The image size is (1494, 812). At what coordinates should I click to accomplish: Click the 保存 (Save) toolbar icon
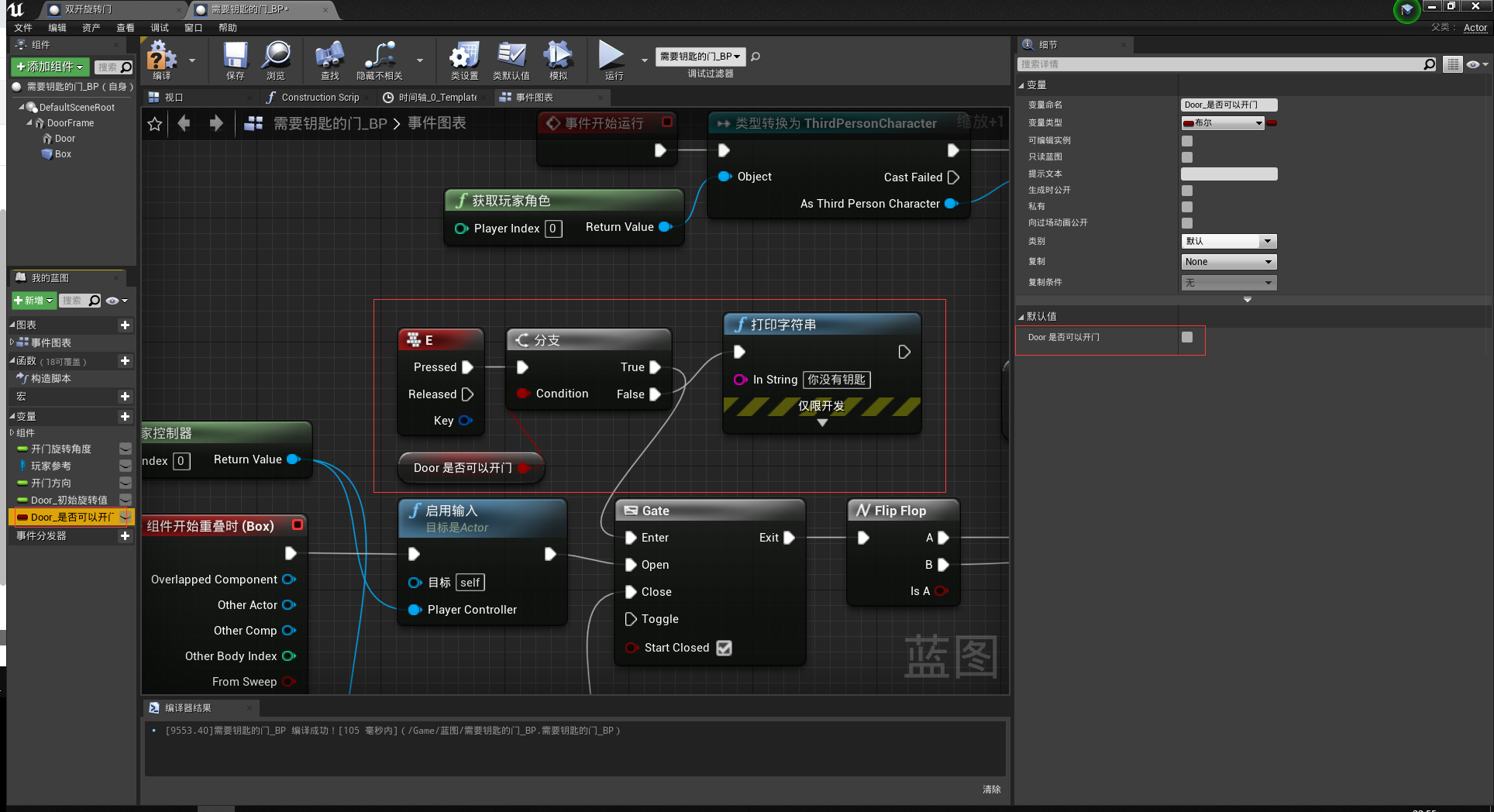235,60
